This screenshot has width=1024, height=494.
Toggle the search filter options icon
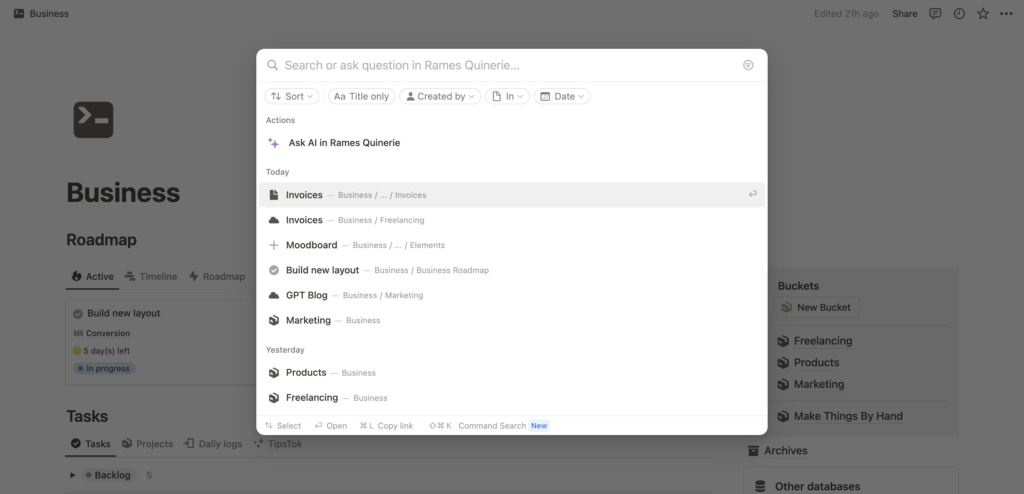coord(748,65)
